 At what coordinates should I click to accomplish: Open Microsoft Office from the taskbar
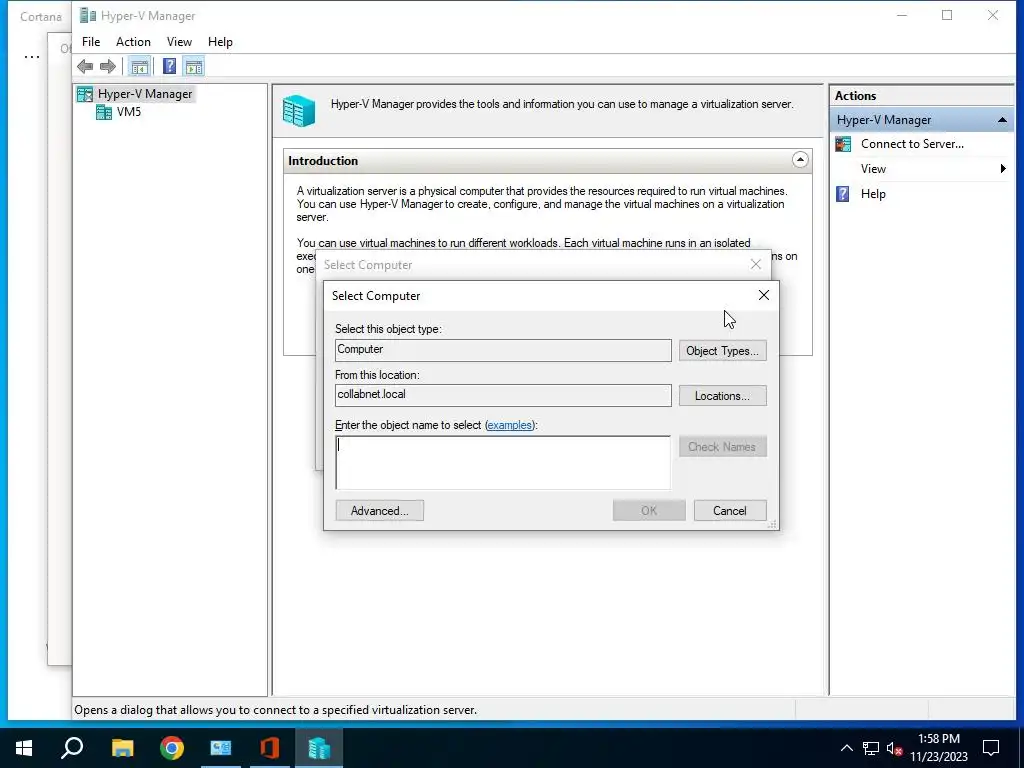click(270, 748)
